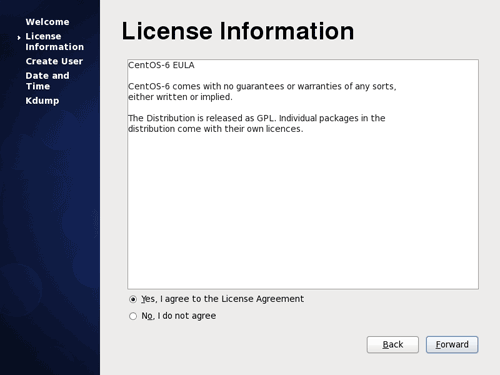Click the "CentOS-6 EULA" text line
The image size is (500, 375).
pos(161,65)
